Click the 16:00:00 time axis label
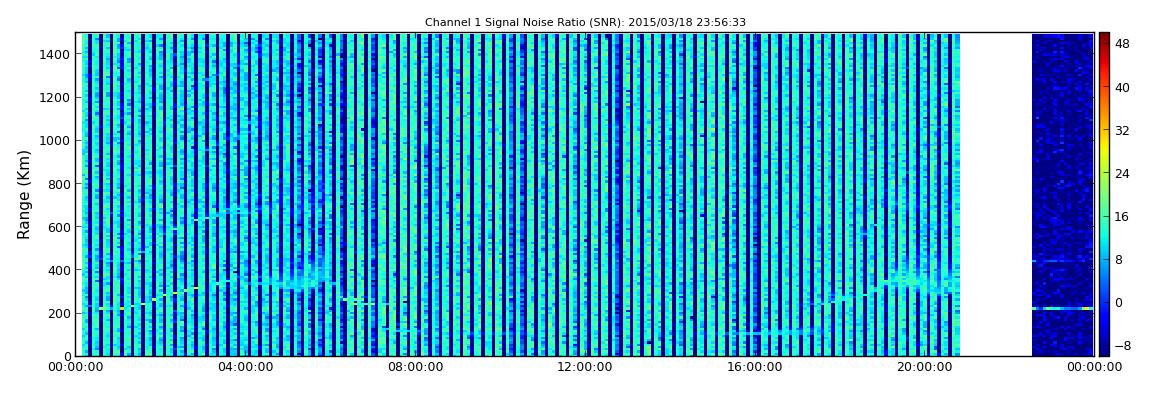The image size is (1150, 407). pyautogui.click(x=757, y=367)
